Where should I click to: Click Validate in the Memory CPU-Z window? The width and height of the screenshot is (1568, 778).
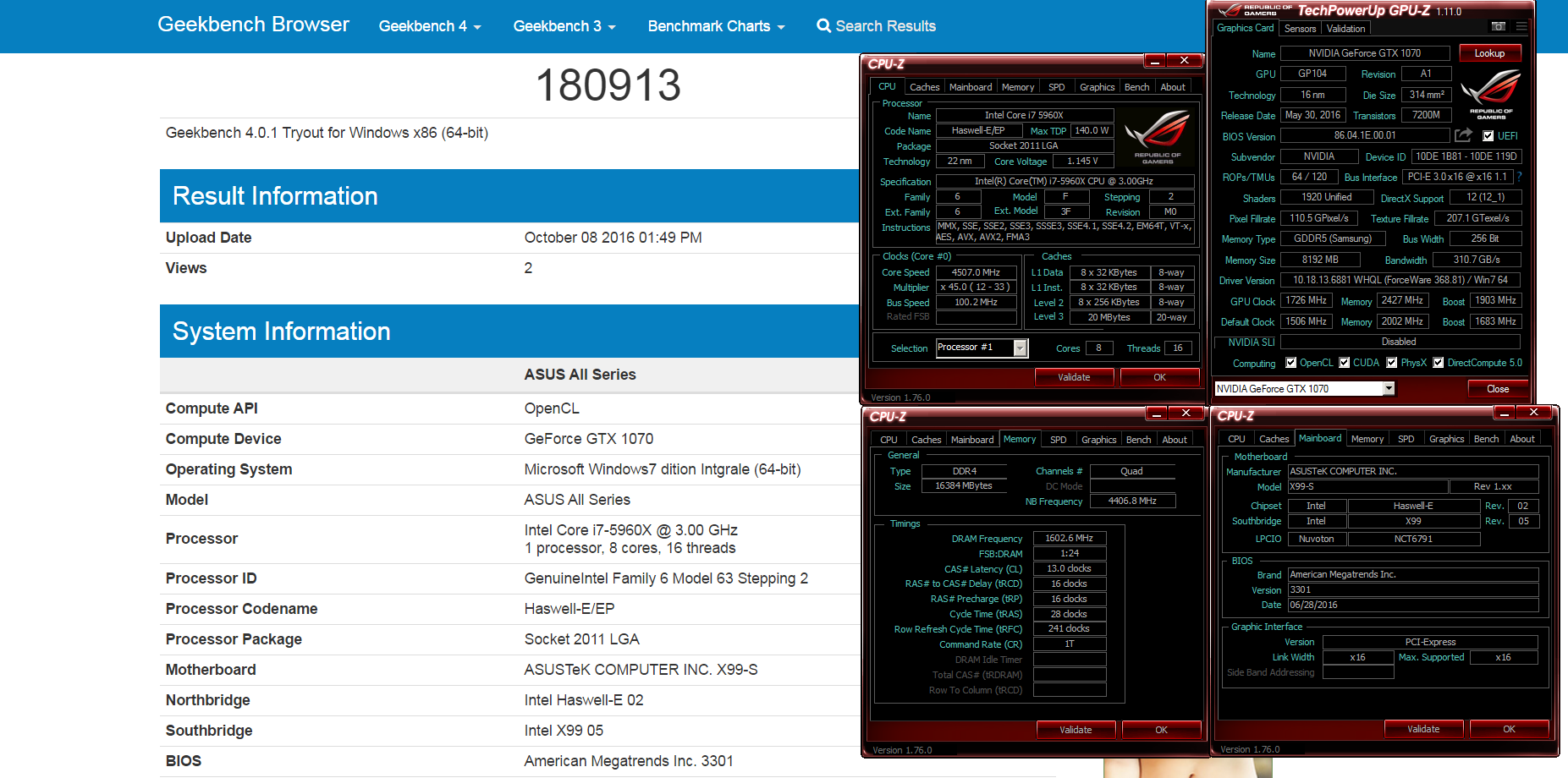pyautogui.click(x=1076, y=730)
